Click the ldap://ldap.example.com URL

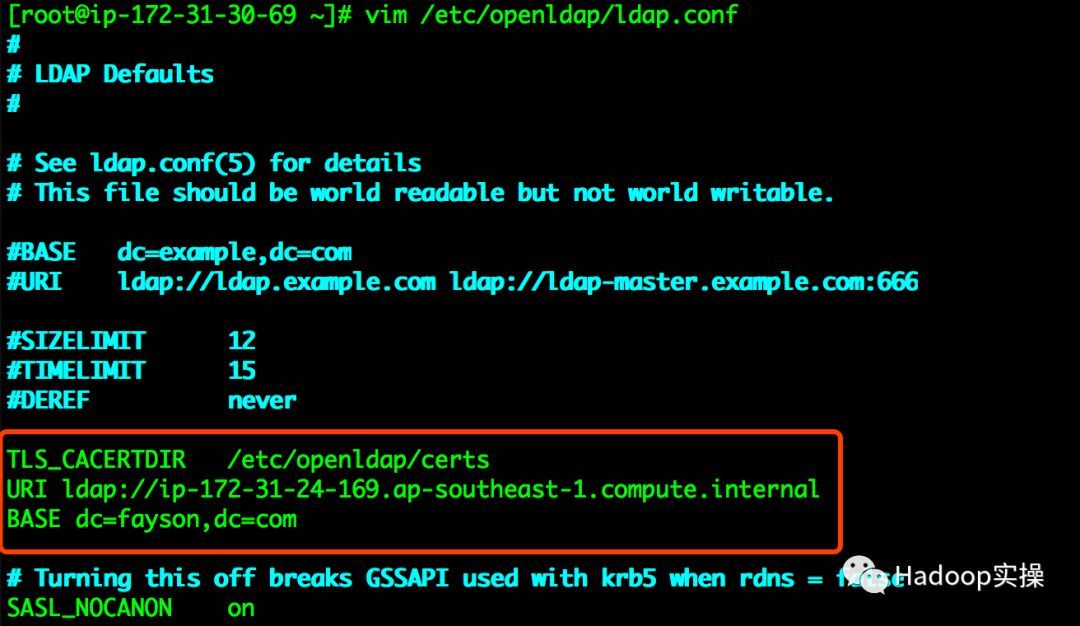(x=276, y=282)
